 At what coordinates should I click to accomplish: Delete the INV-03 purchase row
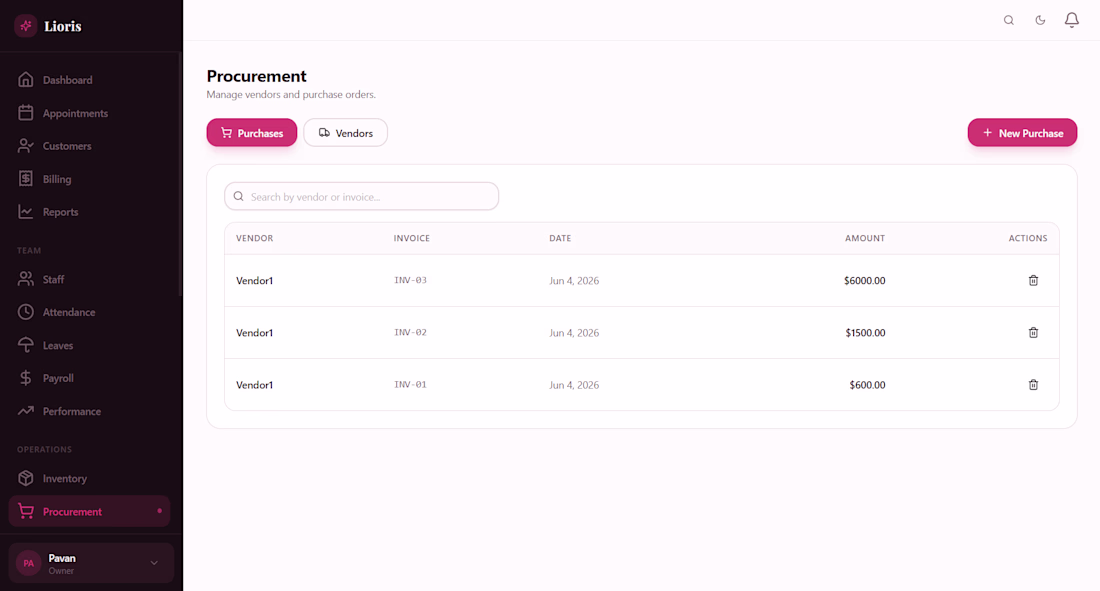click(1033, 281)
